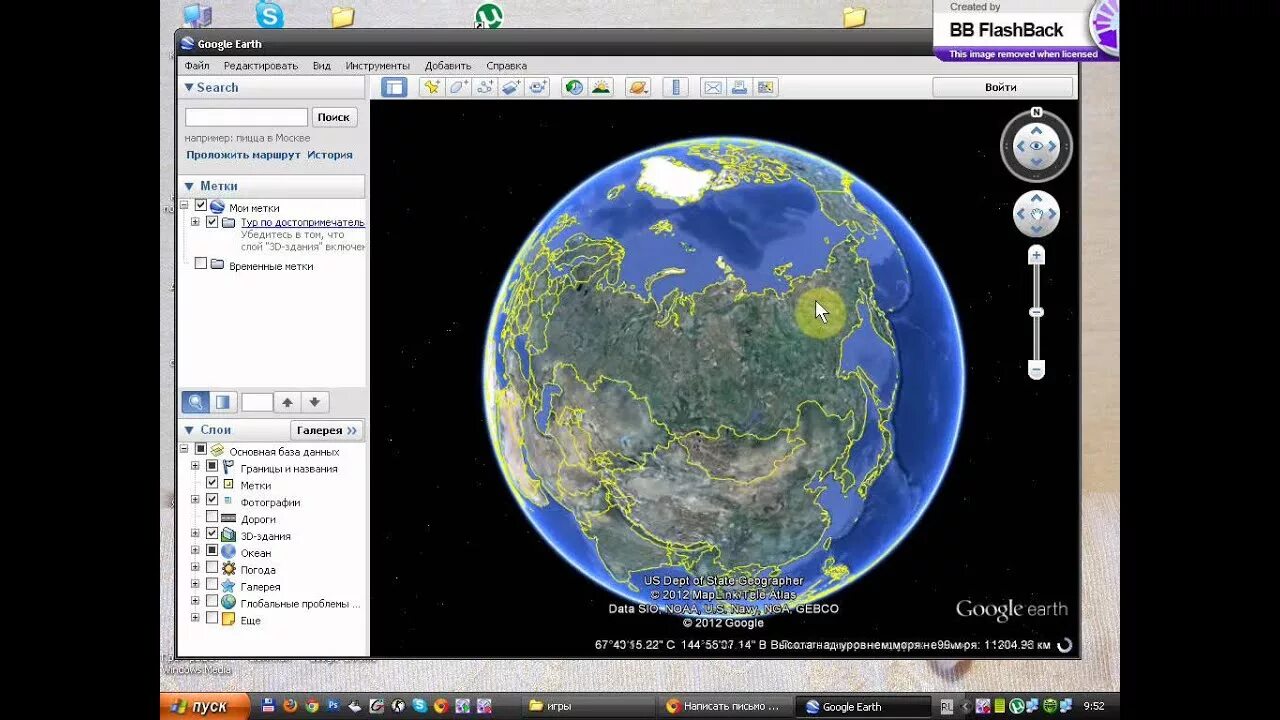Screen dimensions: 1280x720
Task: Open the planet switcher (Saturn icon)
Action: coord(637,87)
